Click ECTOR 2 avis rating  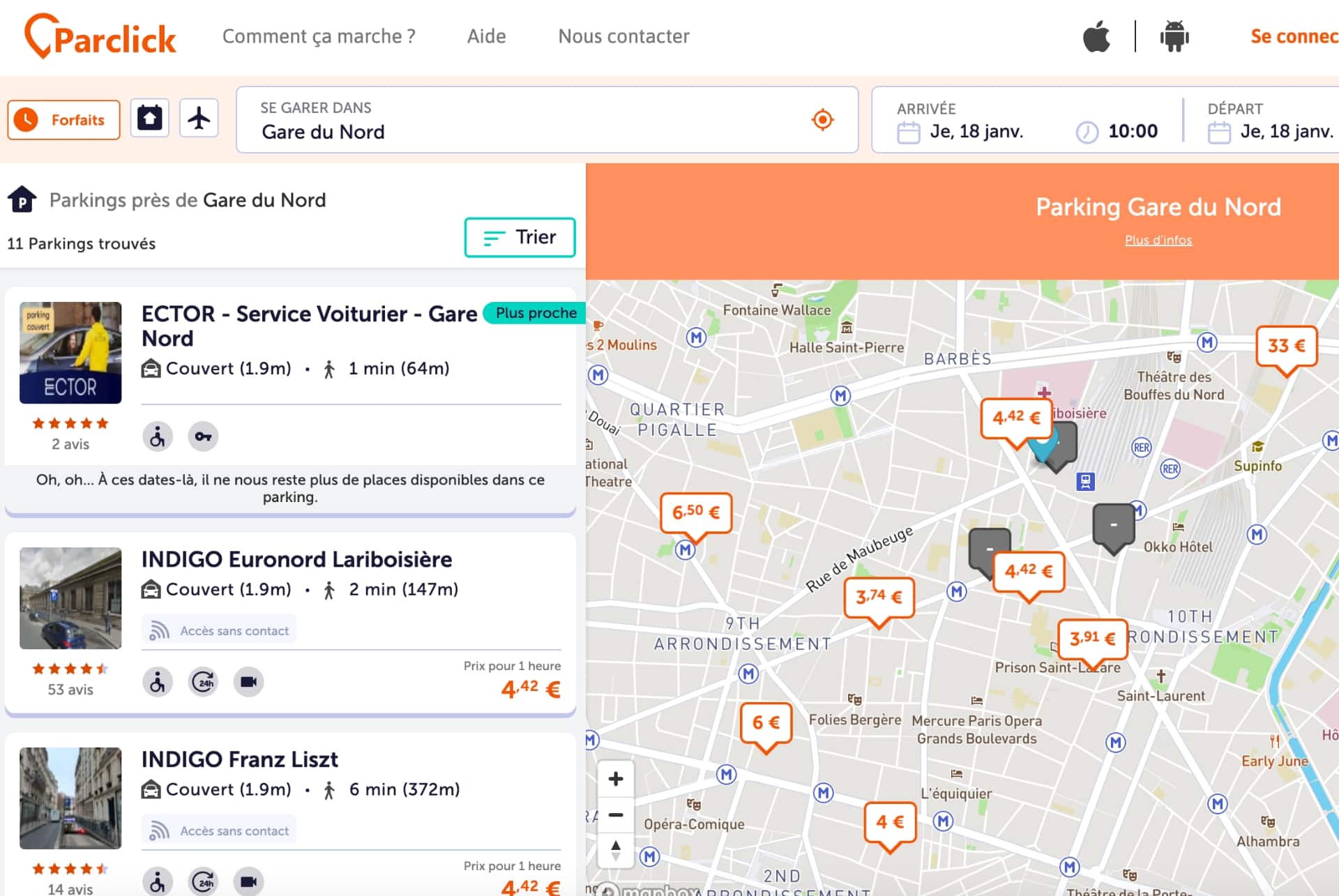coord(70,443)
